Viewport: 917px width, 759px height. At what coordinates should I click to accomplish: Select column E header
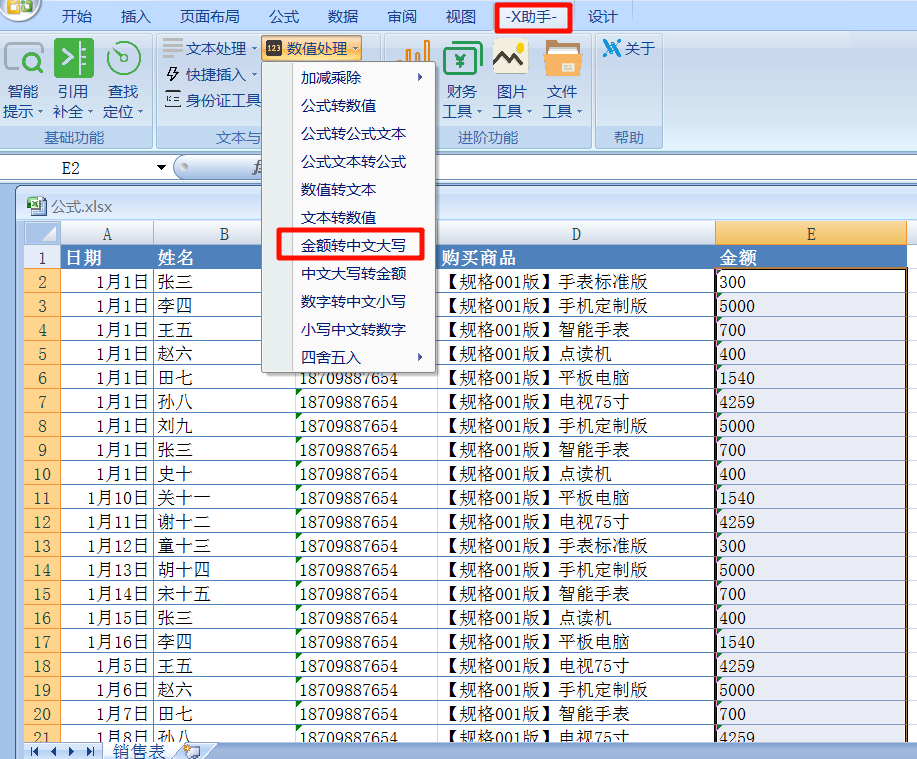click(x=811, y=234)
